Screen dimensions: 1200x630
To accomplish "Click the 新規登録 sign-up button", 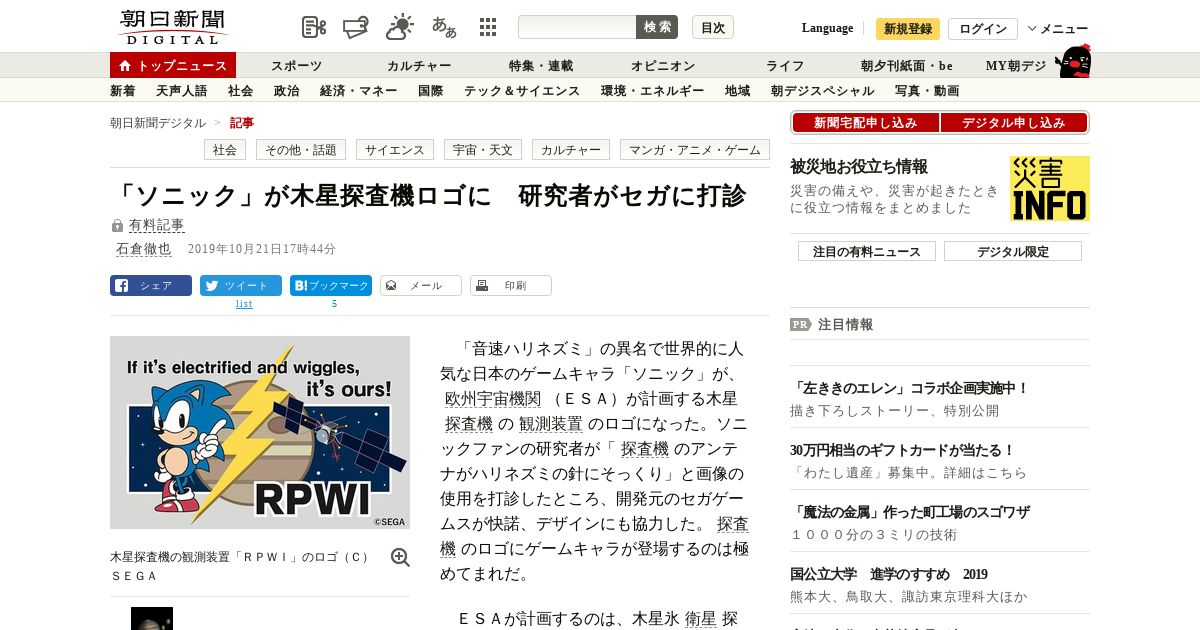I will click(x=908, y=29).
